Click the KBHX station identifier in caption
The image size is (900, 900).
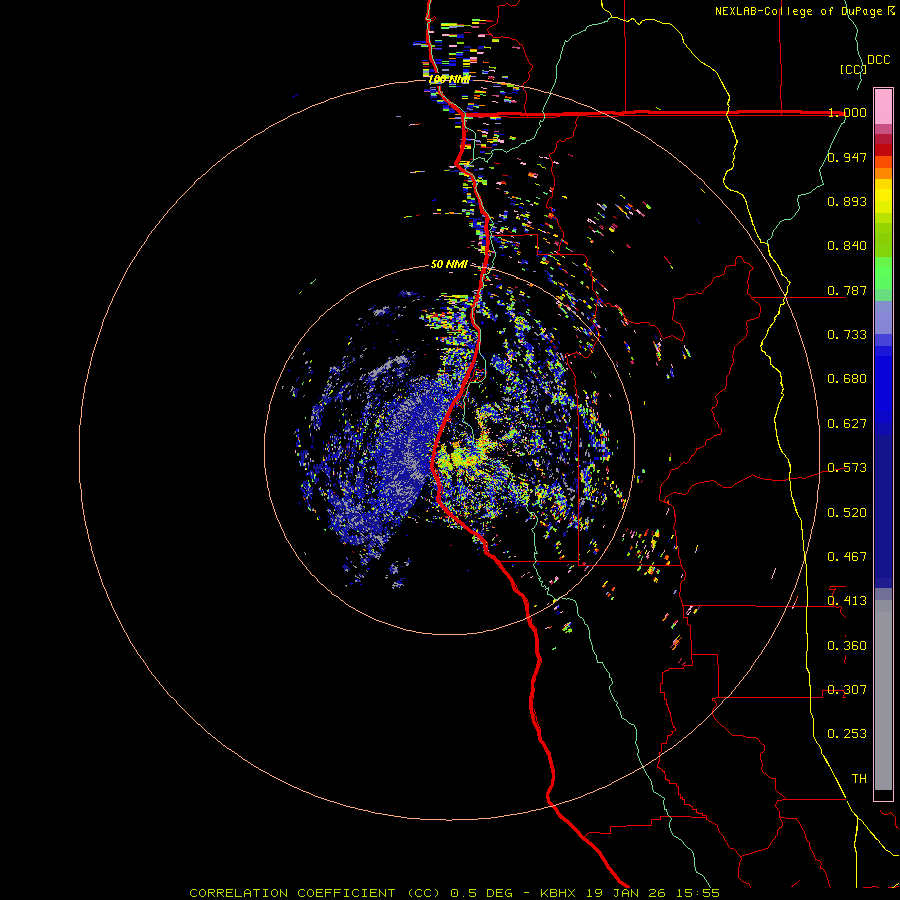[559, 893]
